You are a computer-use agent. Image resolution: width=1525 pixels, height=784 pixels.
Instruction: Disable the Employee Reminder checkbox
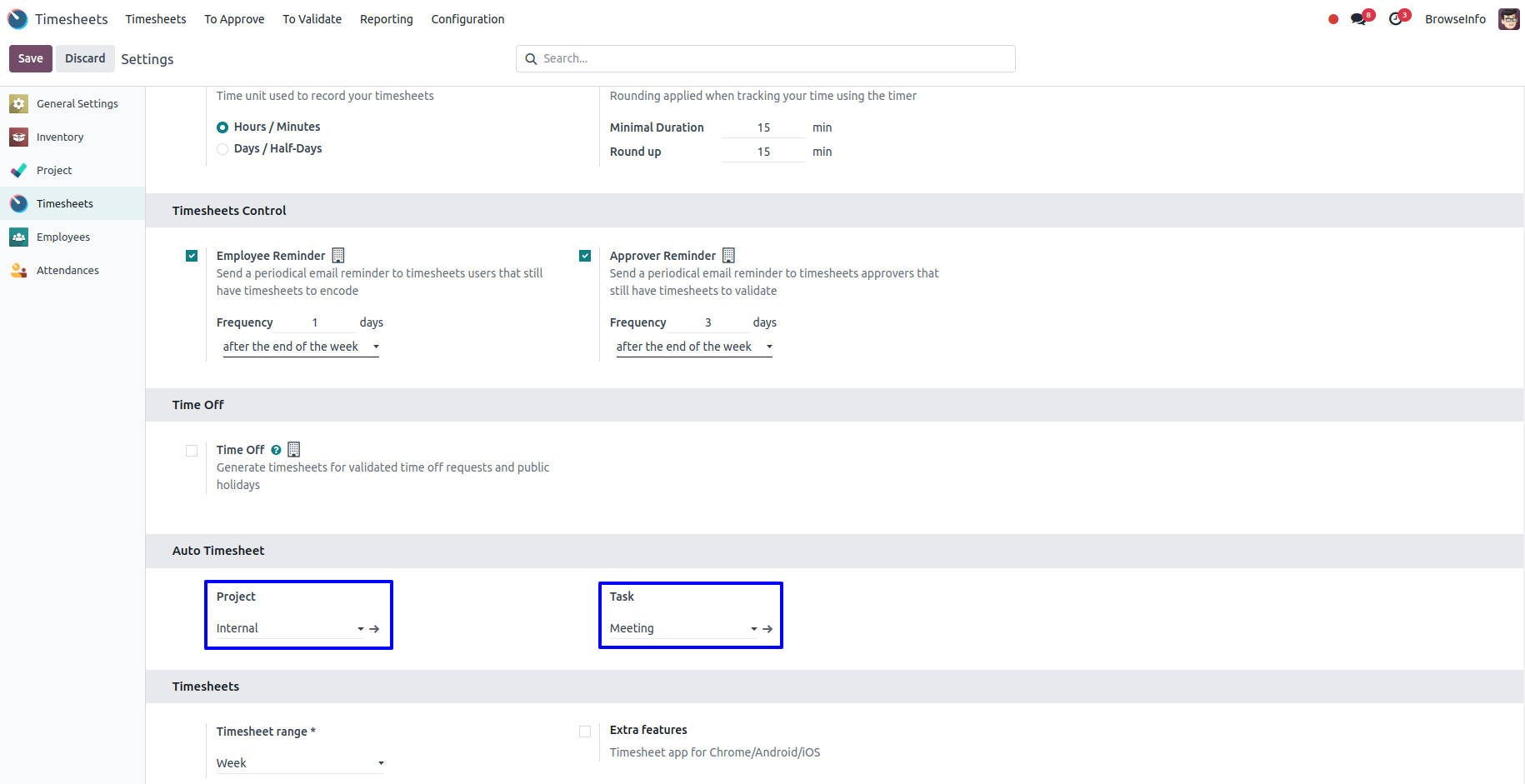(192, 256)
